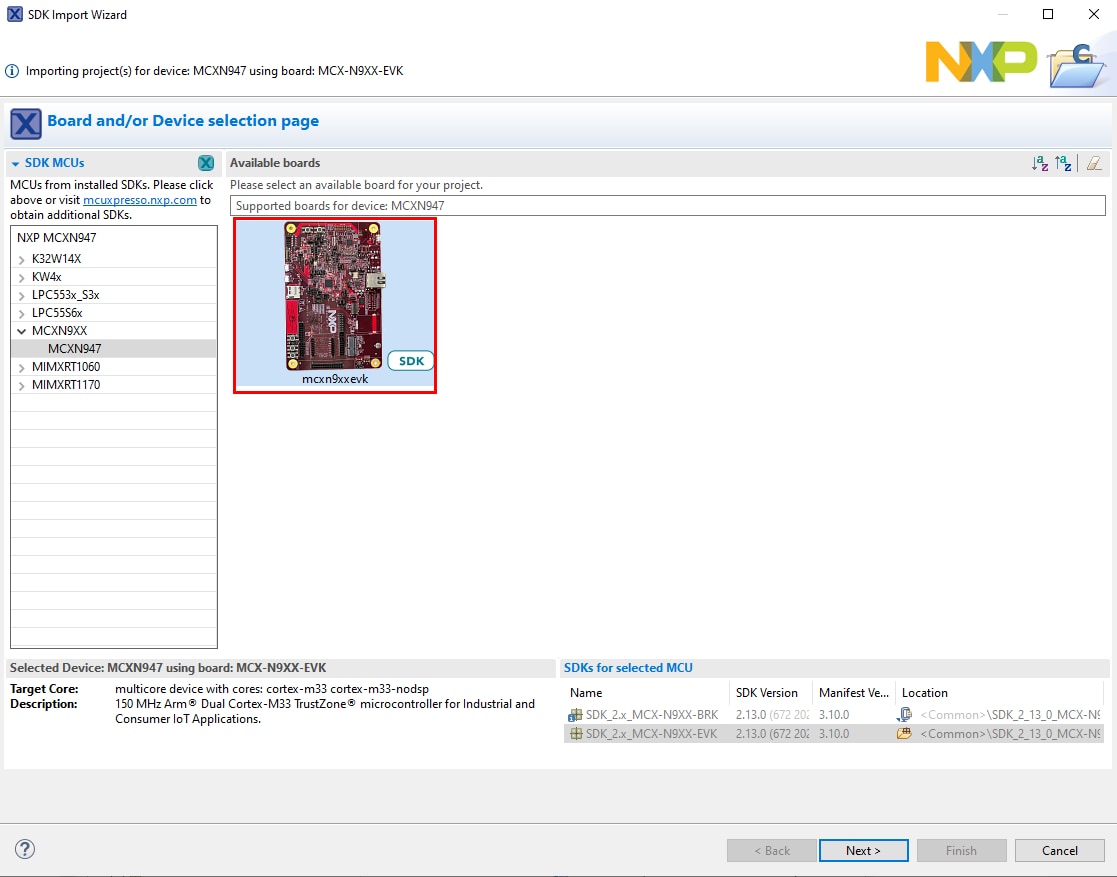Click the board filter text field
The image size is (1117, 877).
click(667, 205)
